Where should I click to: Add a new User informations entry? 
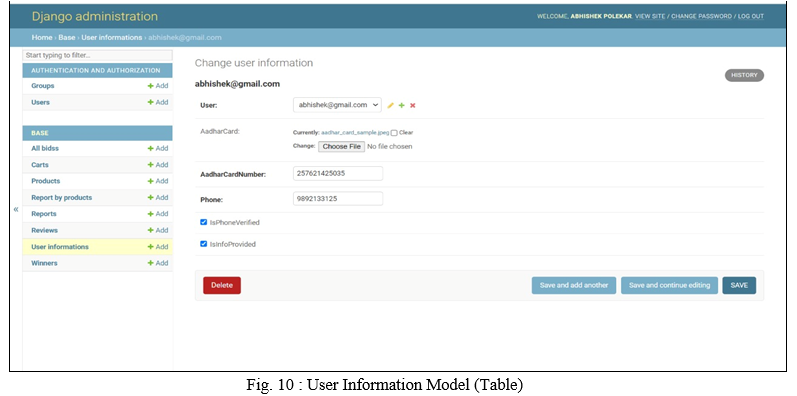(x=158, y=247)
